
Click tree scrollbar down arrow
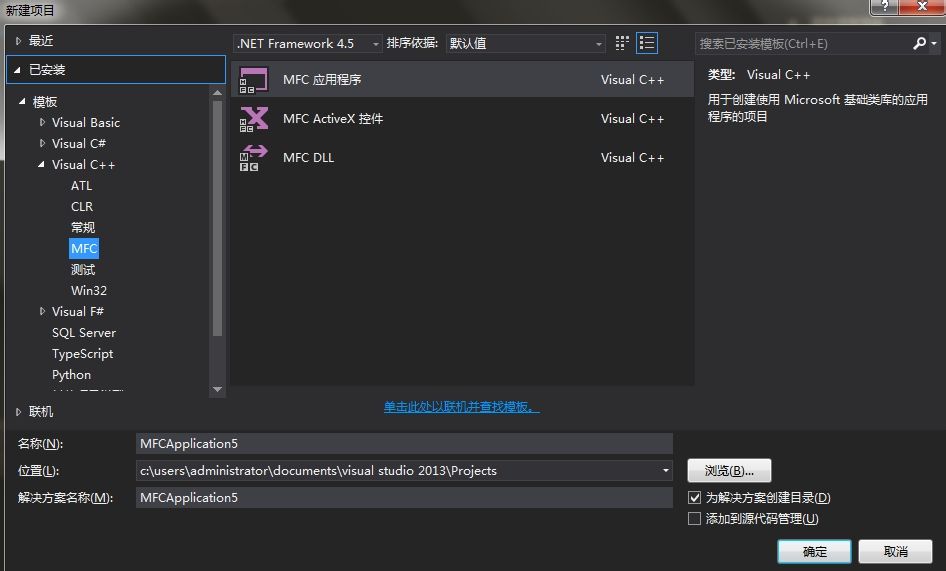coord(218,390)
